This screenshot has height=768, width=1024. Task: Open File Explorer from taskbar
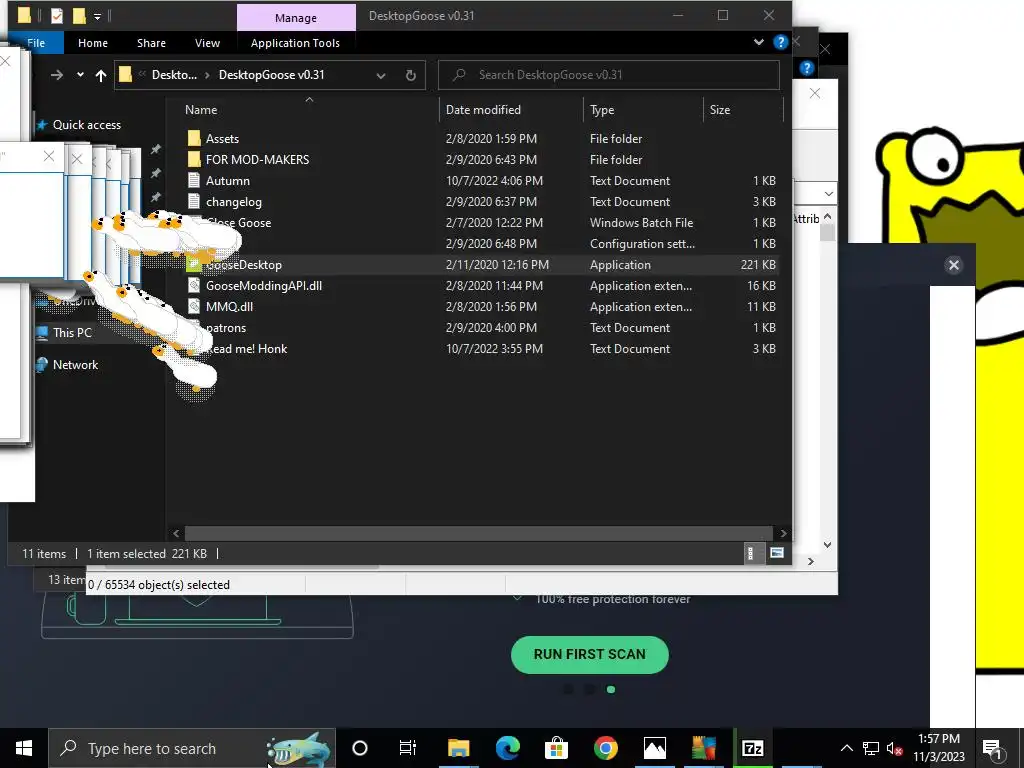pos(458,748)
